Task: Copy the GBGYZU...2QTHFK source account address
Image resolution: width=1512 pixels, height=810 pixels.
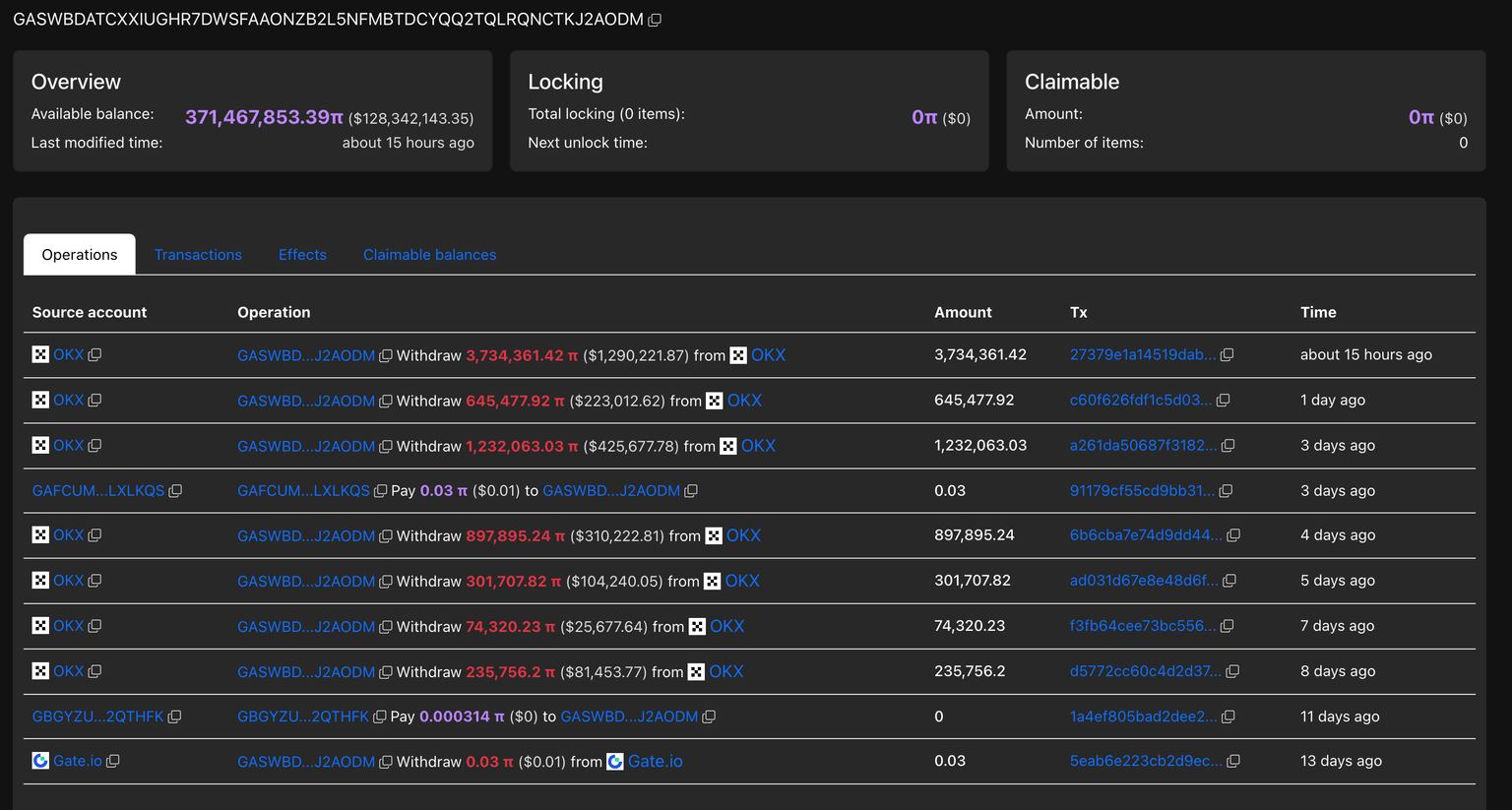Action: (x=174, y=717)
